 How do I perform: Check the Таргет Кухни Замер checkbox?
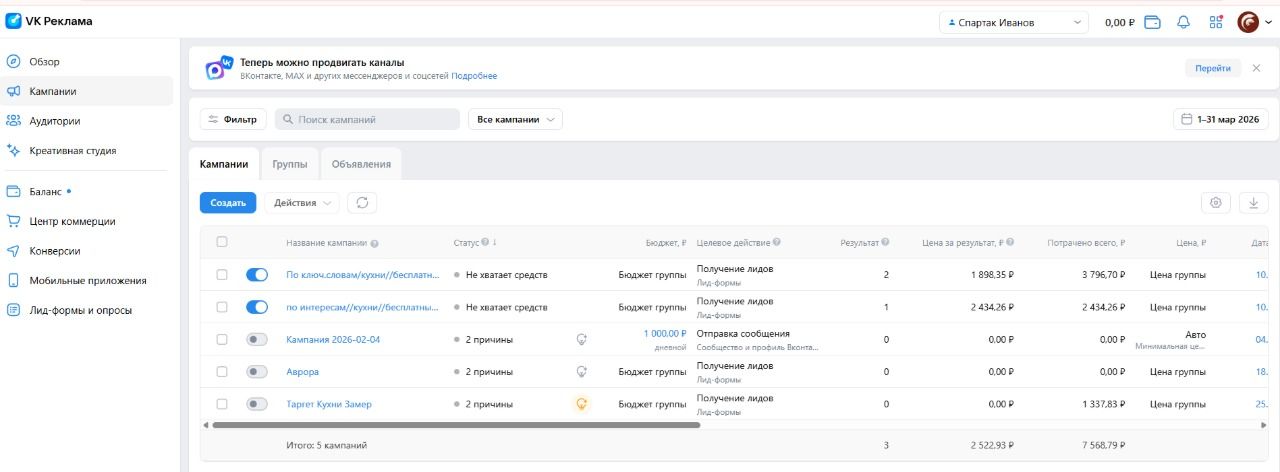[222, 404]
